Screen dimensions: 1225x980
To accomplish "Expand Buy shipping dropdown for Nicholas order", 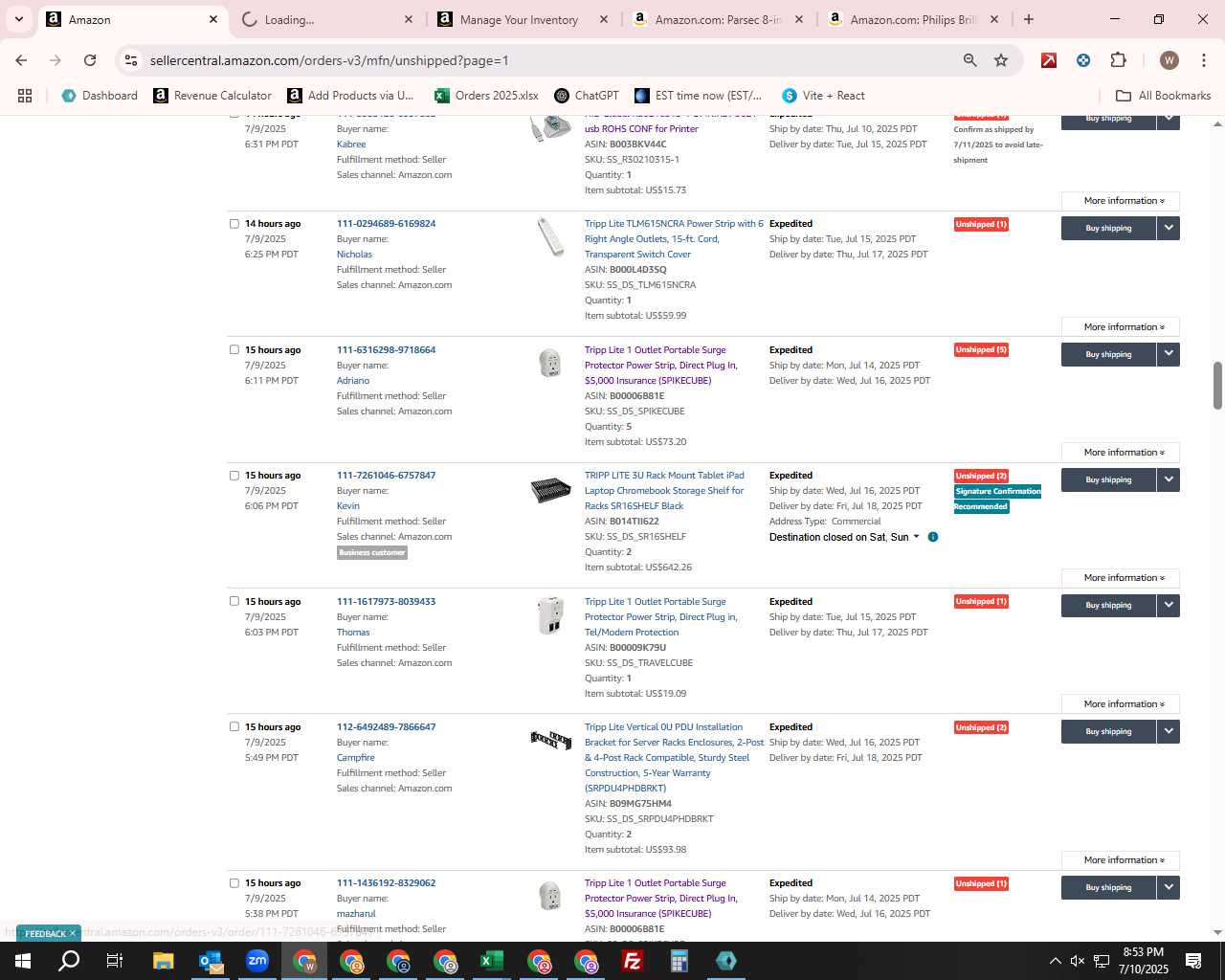I will [x=1169, y=228].
